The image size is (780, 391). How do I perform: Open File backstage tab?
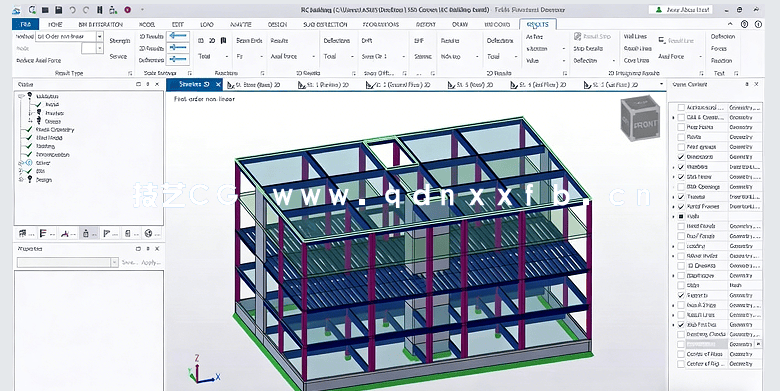tap(25, 24)
